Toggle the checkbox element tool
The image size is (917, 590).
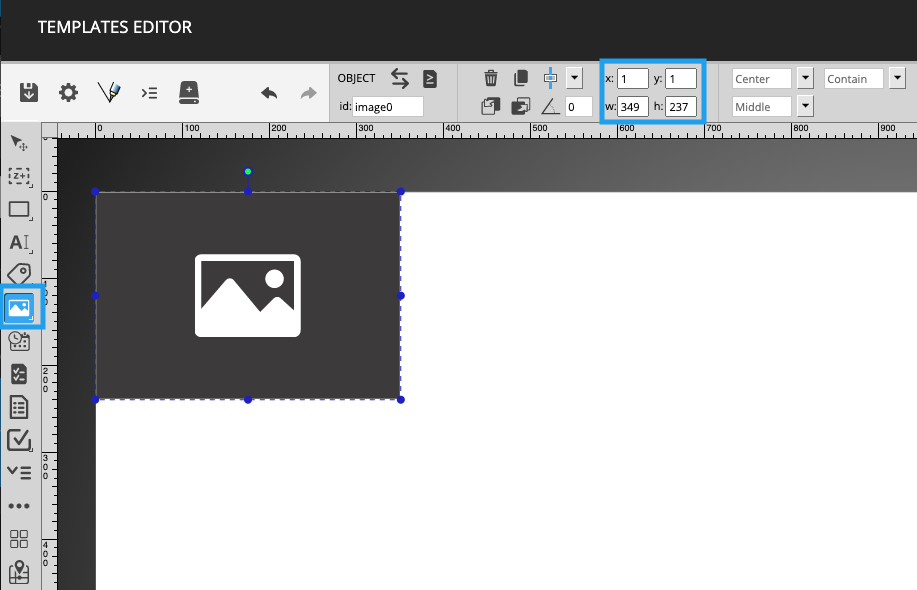19,440
